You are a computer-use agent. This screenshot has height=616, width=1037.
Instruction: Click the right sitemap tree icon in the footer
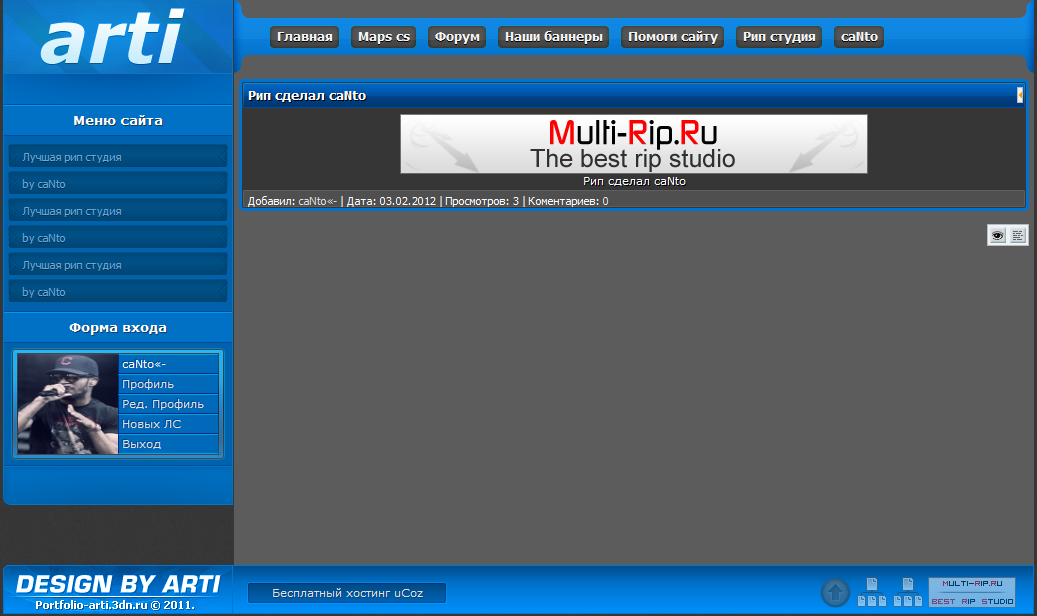pyautogui.click(x=907, y=592)
